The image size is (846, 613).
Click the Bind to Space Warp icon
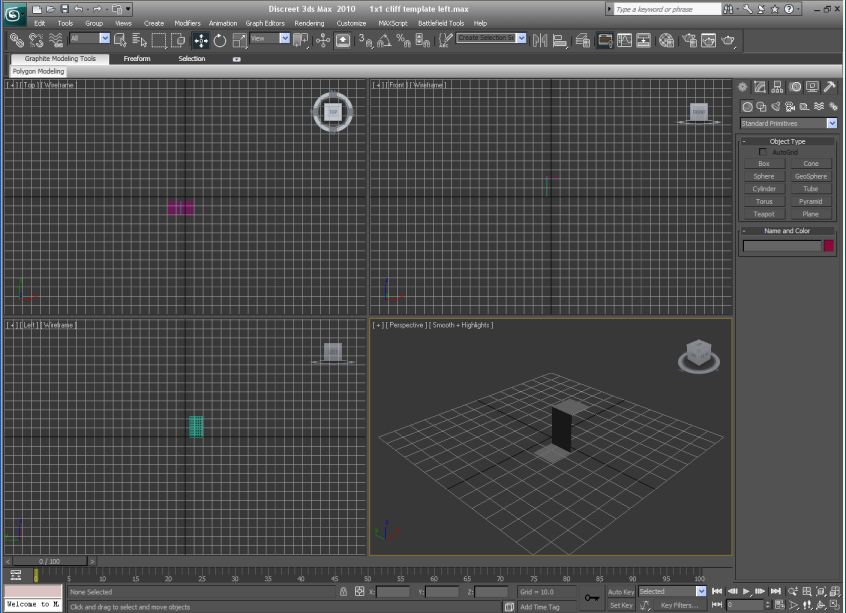tap(56, 40)
